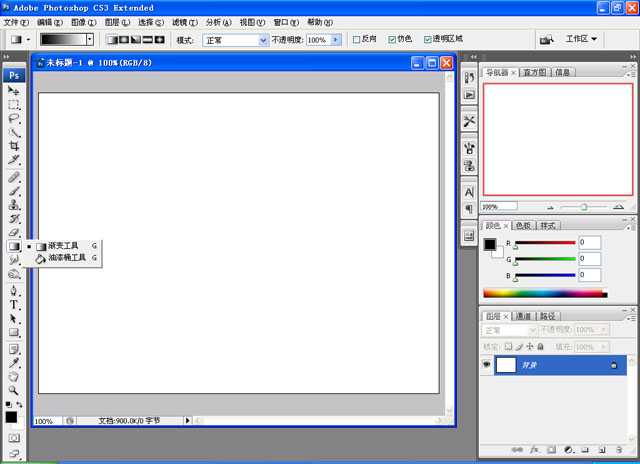Switch to the 色板 tab
Screen dimensions: 640x464
(x=523, y=226)
